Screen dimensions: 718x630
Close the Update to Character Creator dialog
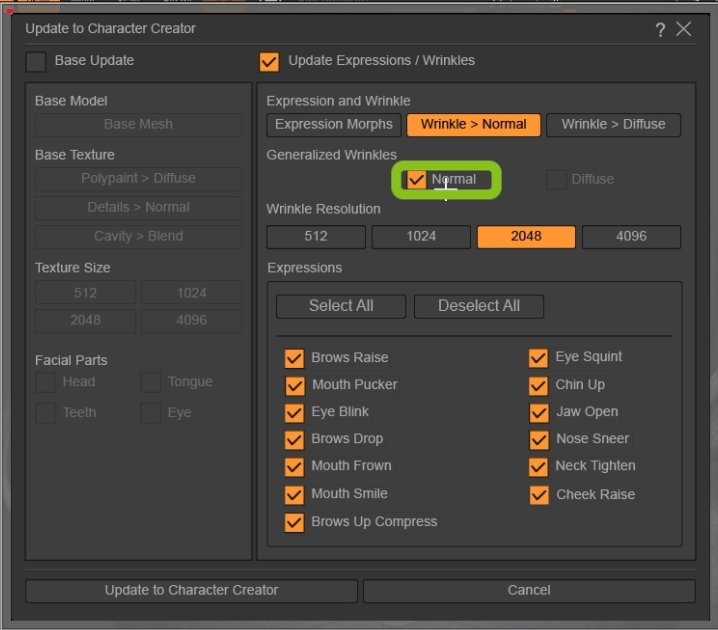684,29
